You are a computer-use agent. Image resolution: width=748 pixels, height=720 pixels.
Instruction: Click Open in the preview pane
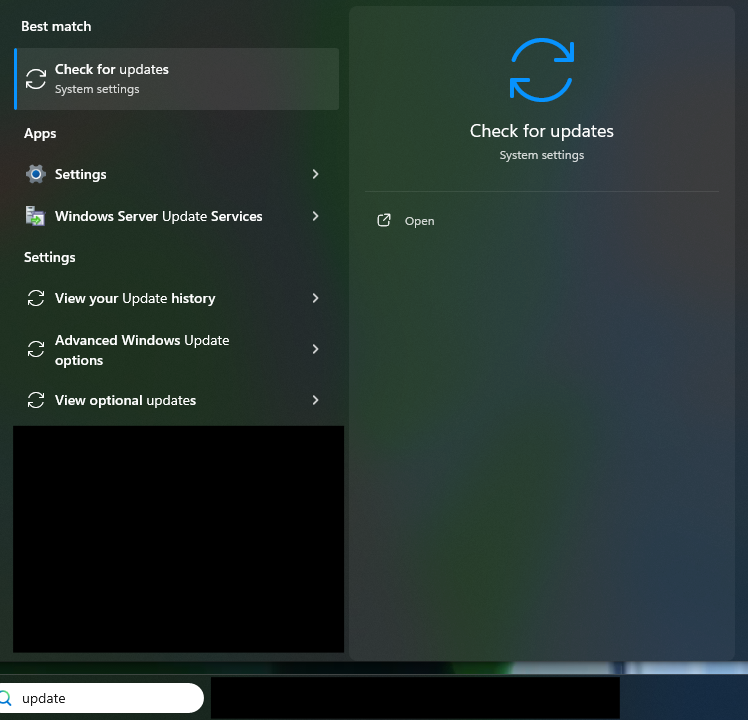(419, 221)
